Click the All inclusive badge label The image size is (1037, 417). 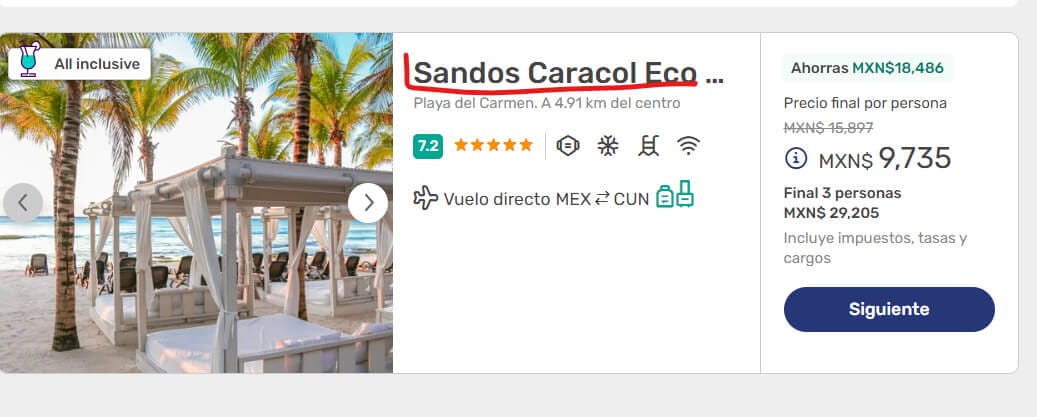point(97,64)
